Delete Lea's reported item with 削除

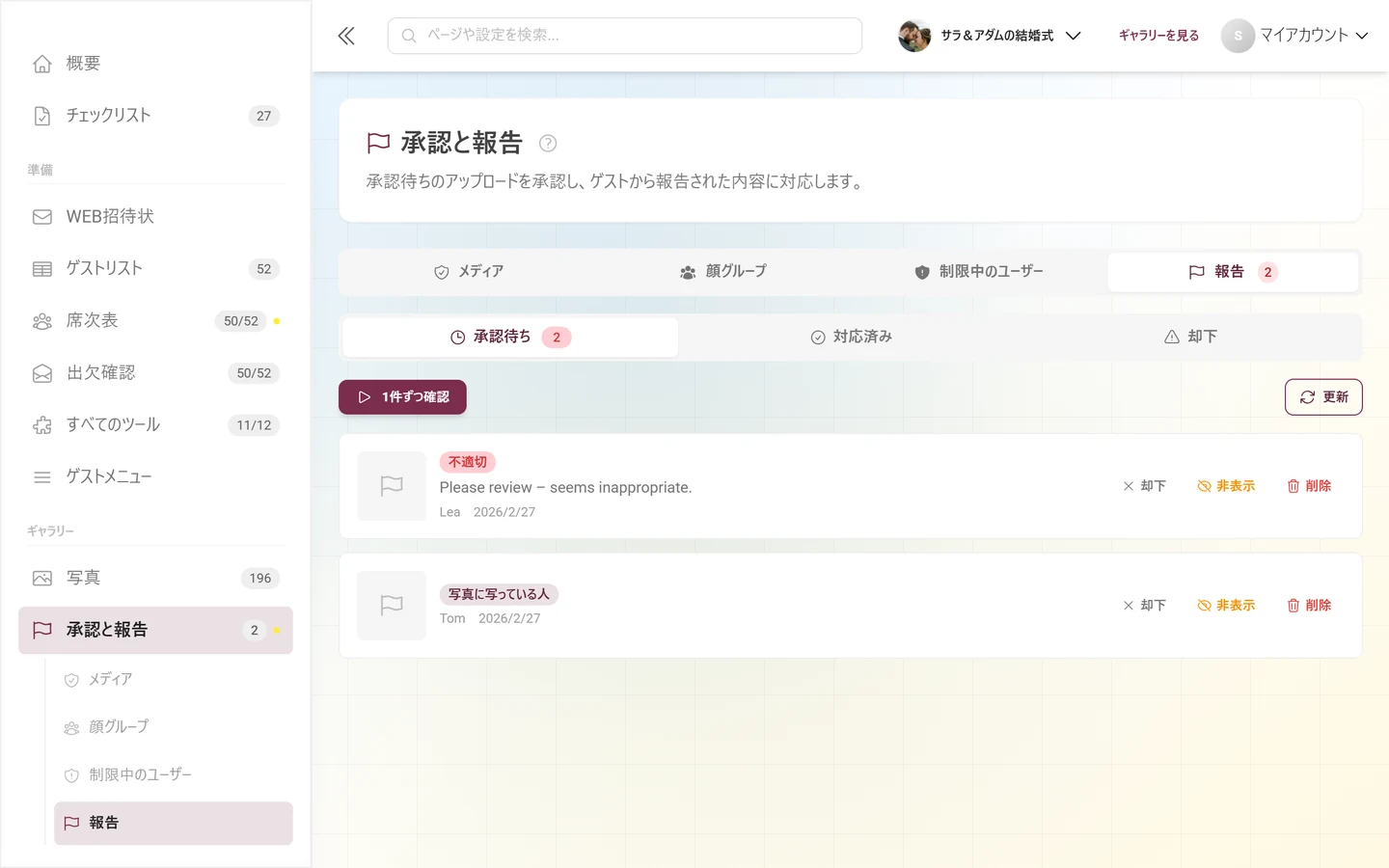point(1309,486)
